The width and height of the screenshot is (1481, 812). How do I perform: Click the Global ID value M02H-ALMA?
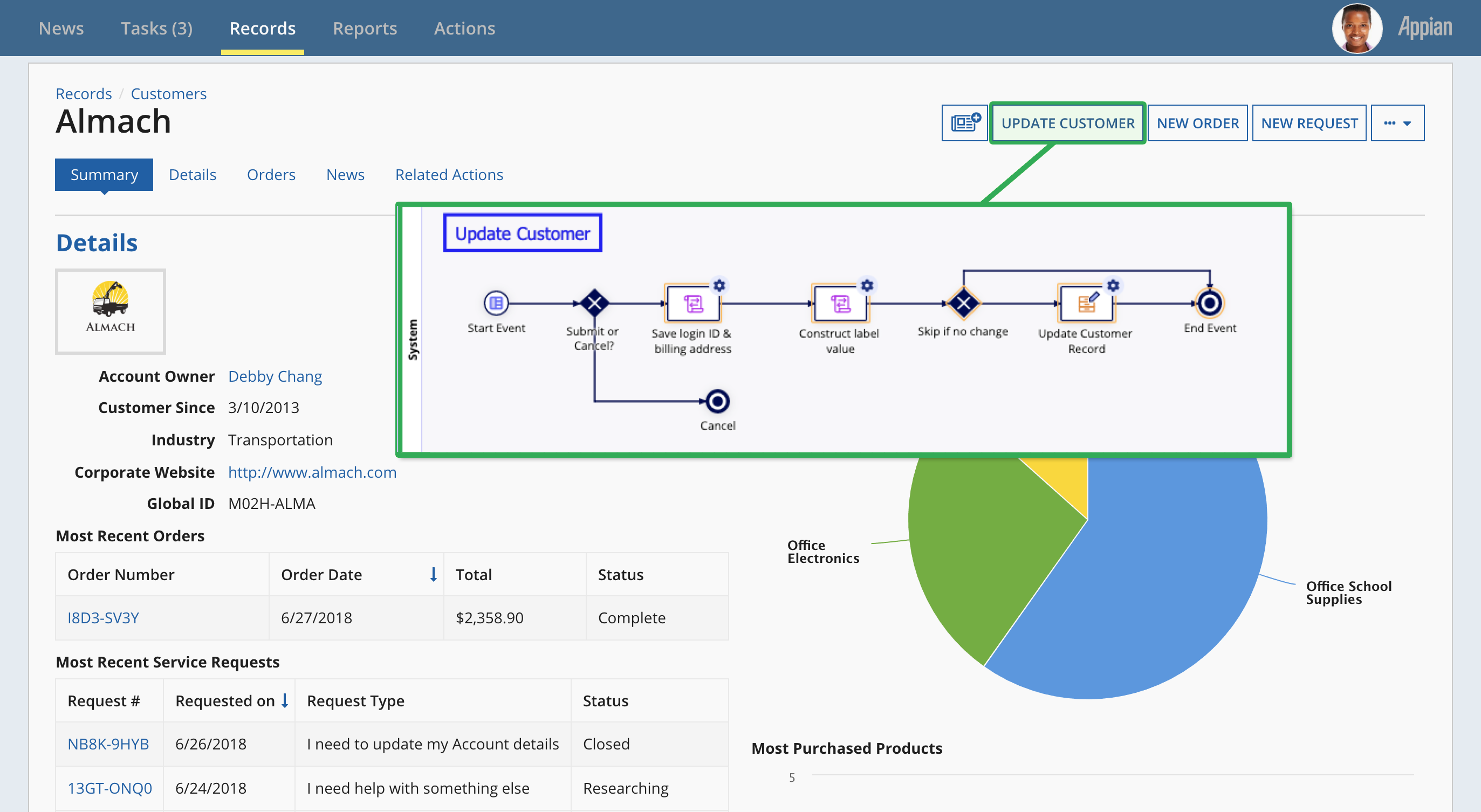tap(271, 504)
